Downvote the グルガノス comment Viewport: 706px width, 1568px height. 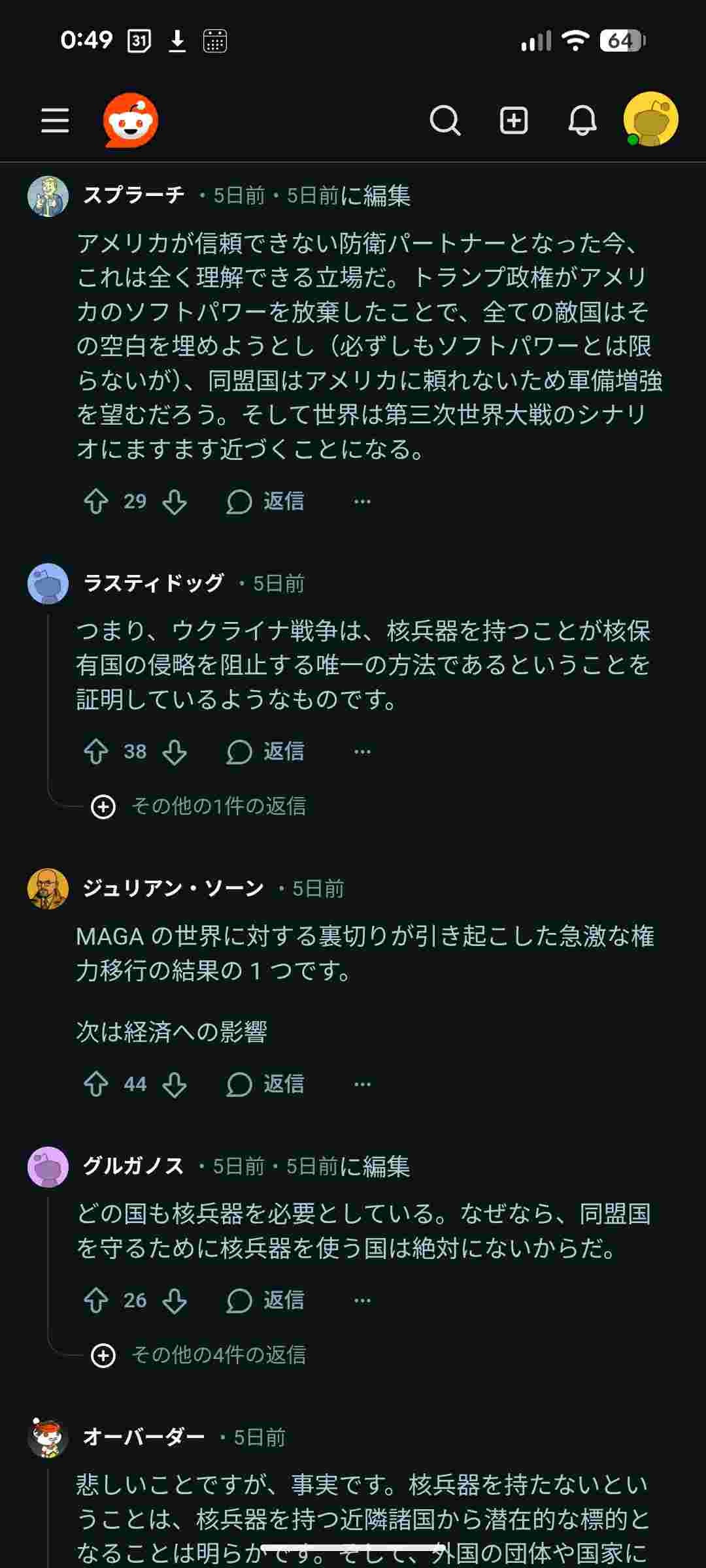coord(175,1301)
